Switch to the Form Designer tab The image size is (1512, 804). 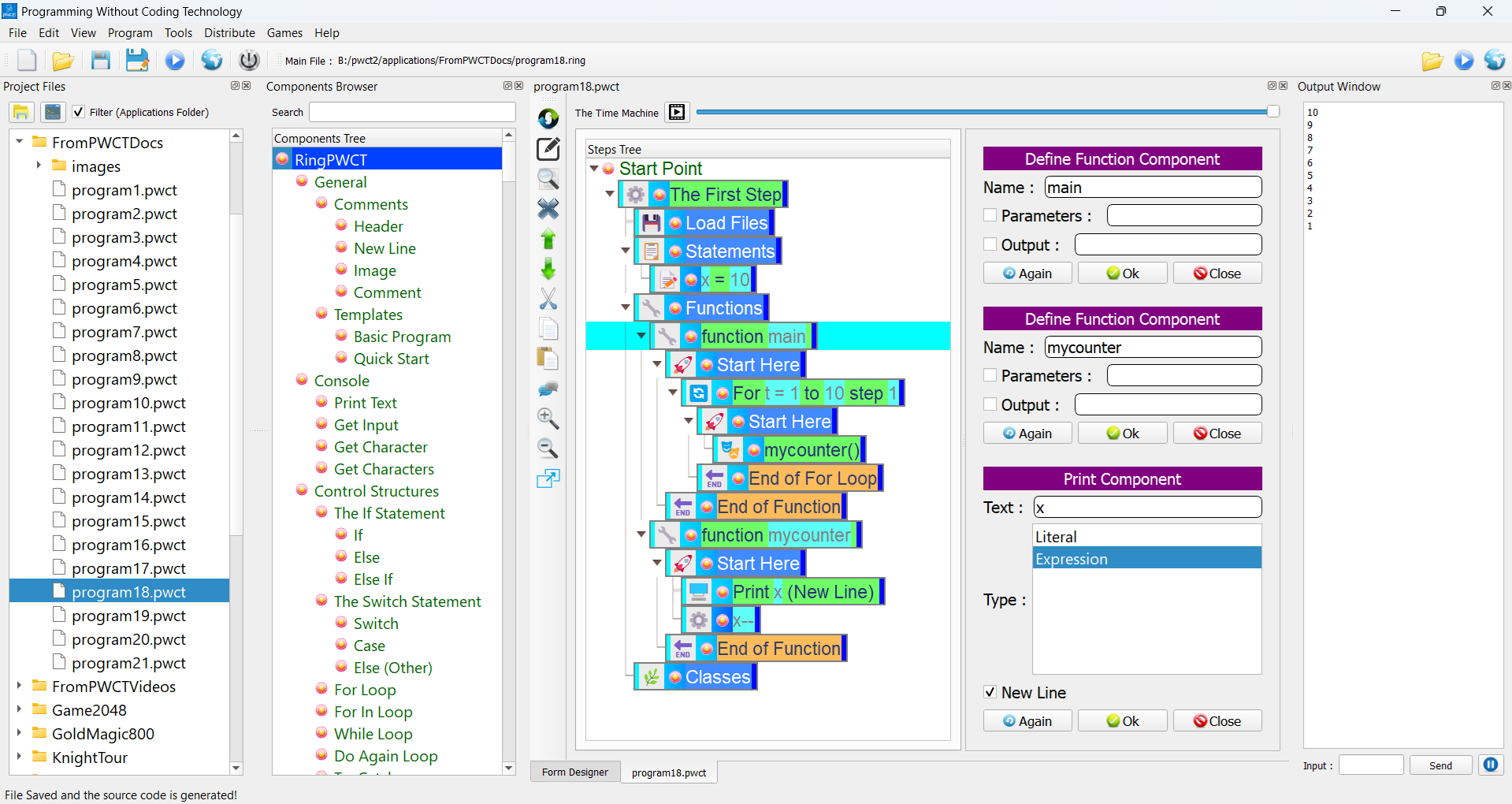coord(574,772)
